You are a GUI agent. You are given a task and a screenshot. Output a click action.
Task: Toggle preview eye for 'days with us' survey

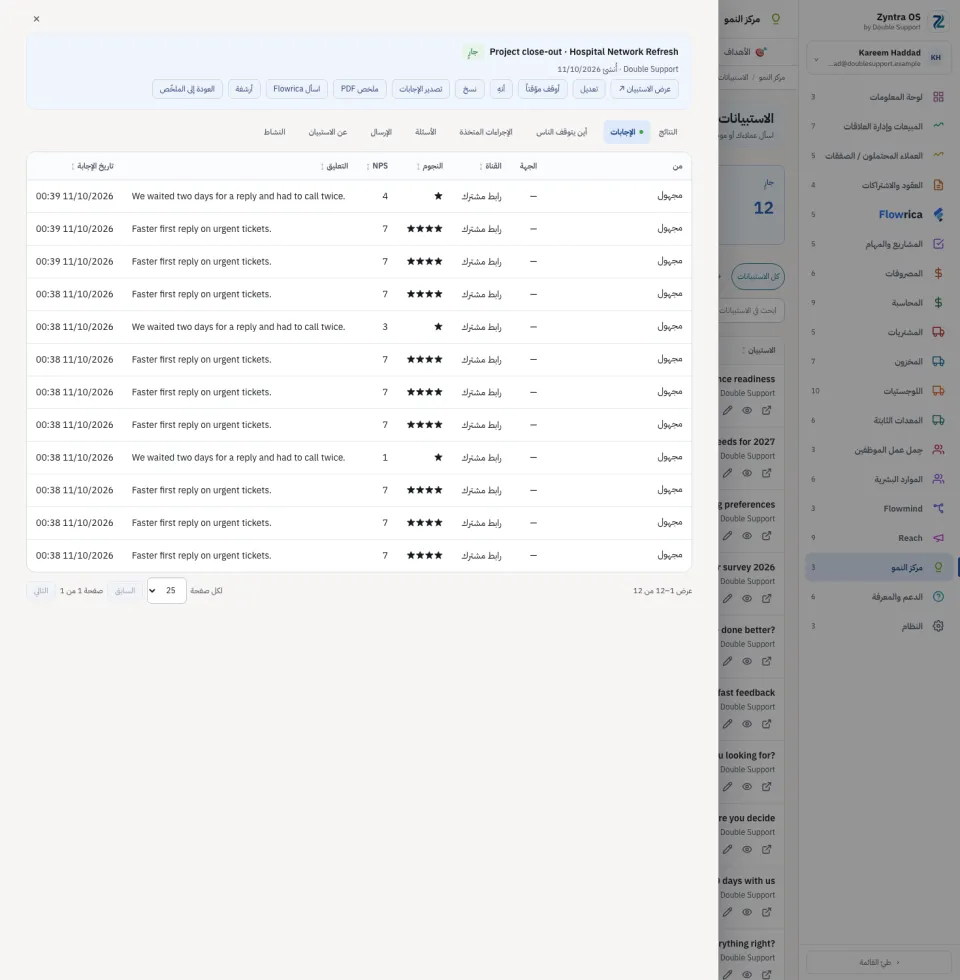coord(747,912)
